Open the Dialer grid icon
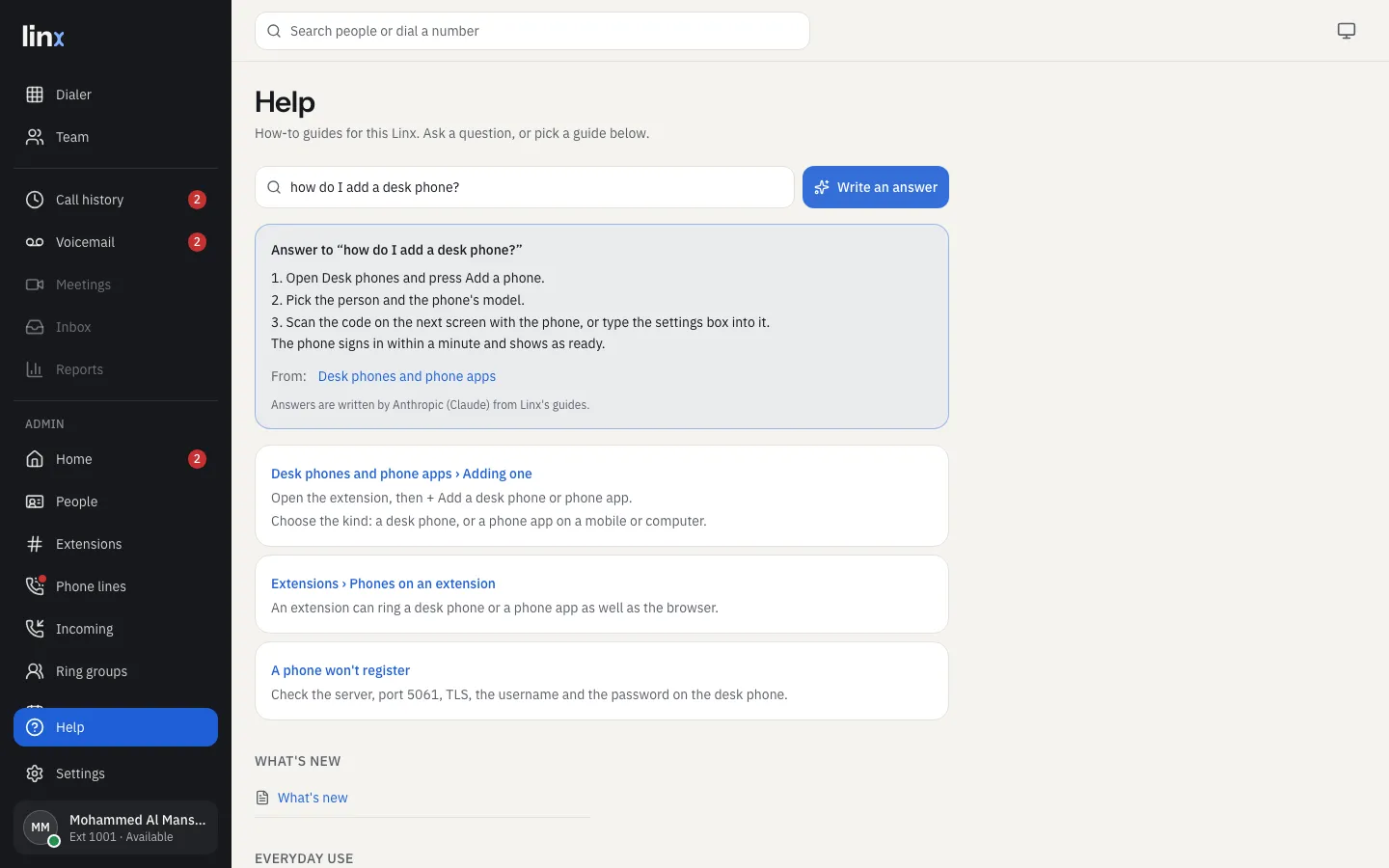The width and height of the screenshot is (1389, 868). click(35, 95)
